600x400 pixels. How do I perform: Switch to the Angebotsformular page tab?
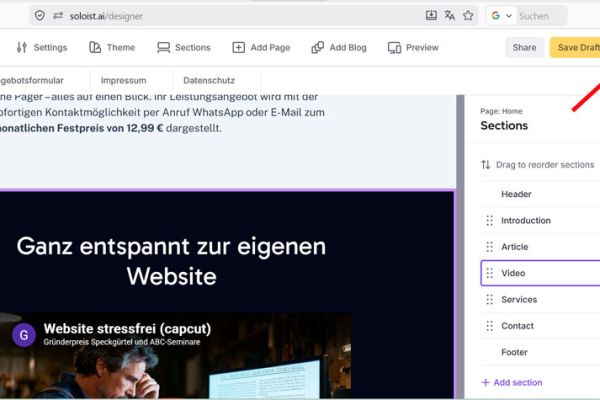coord(32,80)
